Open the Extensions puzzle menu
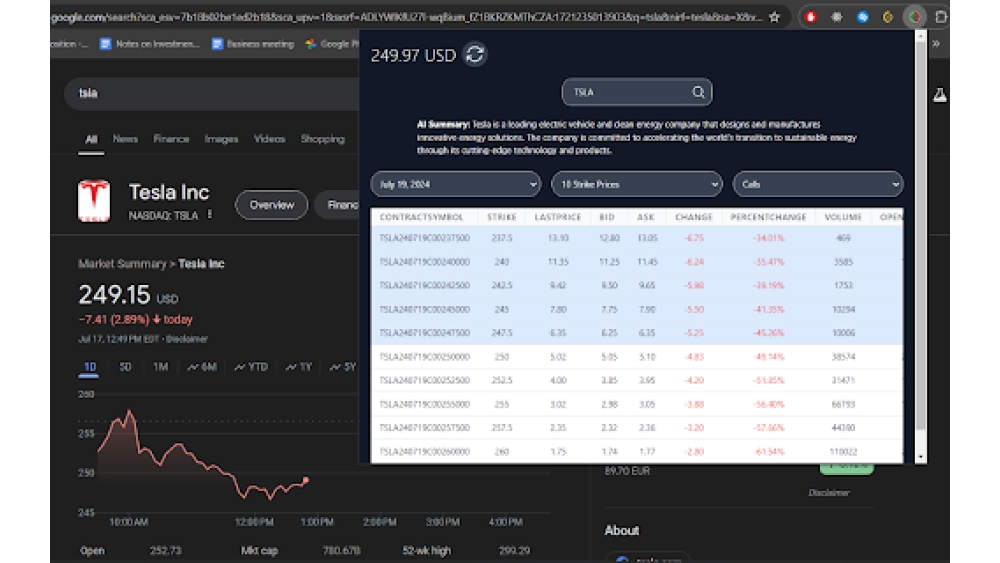This screenshot has width=1000, height=563. pyautogui.click(x=941, y=17)
